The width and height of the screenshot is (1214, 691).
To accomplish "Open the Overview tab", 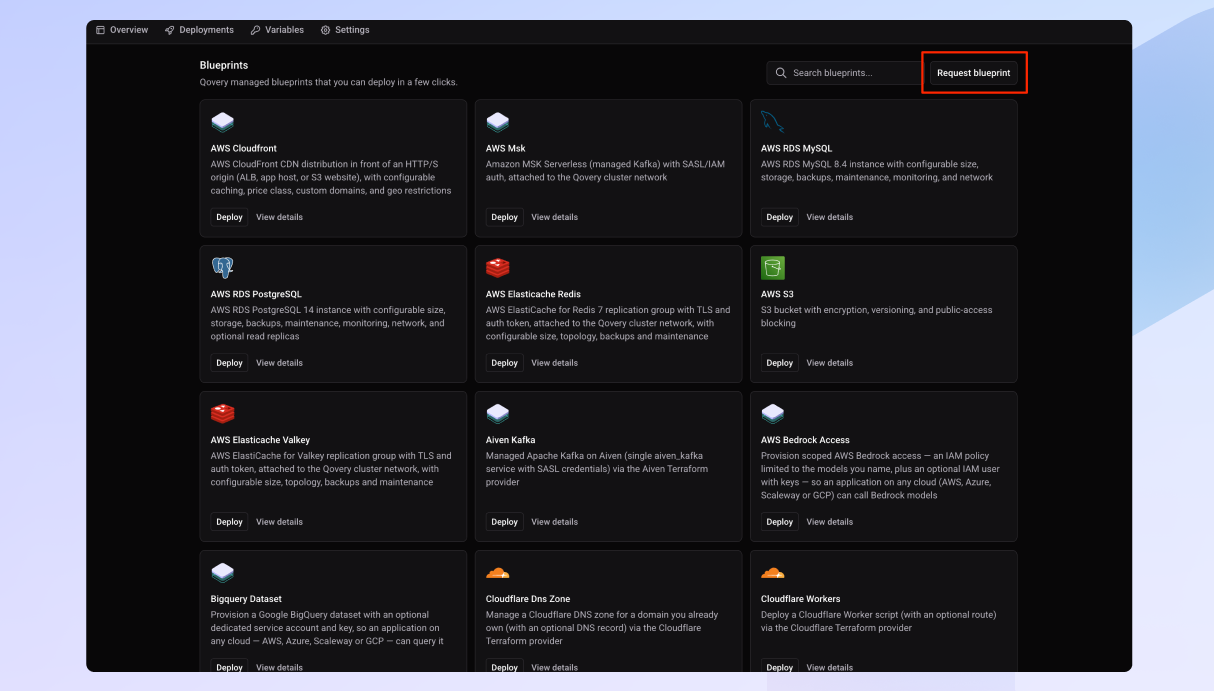I will coord(122,30).
